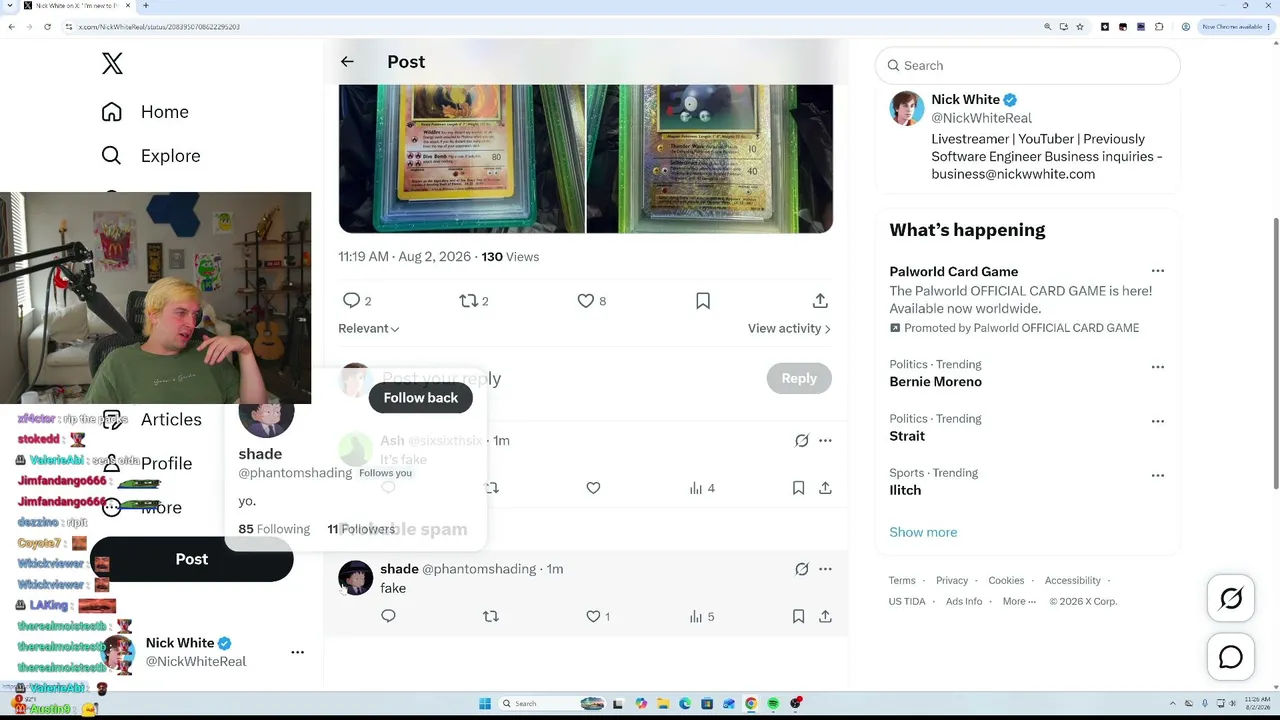Open Grok icon on shade's reply
The image size is (1280, 720).
pyautogui.click(x=802, y=569)
